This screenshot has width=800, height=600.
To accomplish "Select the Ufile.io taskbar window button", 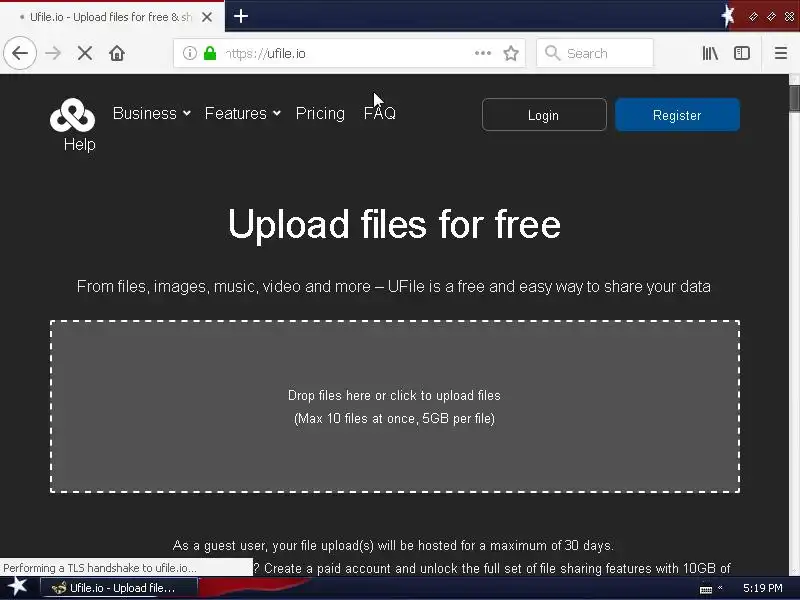I will pos(118,588).
